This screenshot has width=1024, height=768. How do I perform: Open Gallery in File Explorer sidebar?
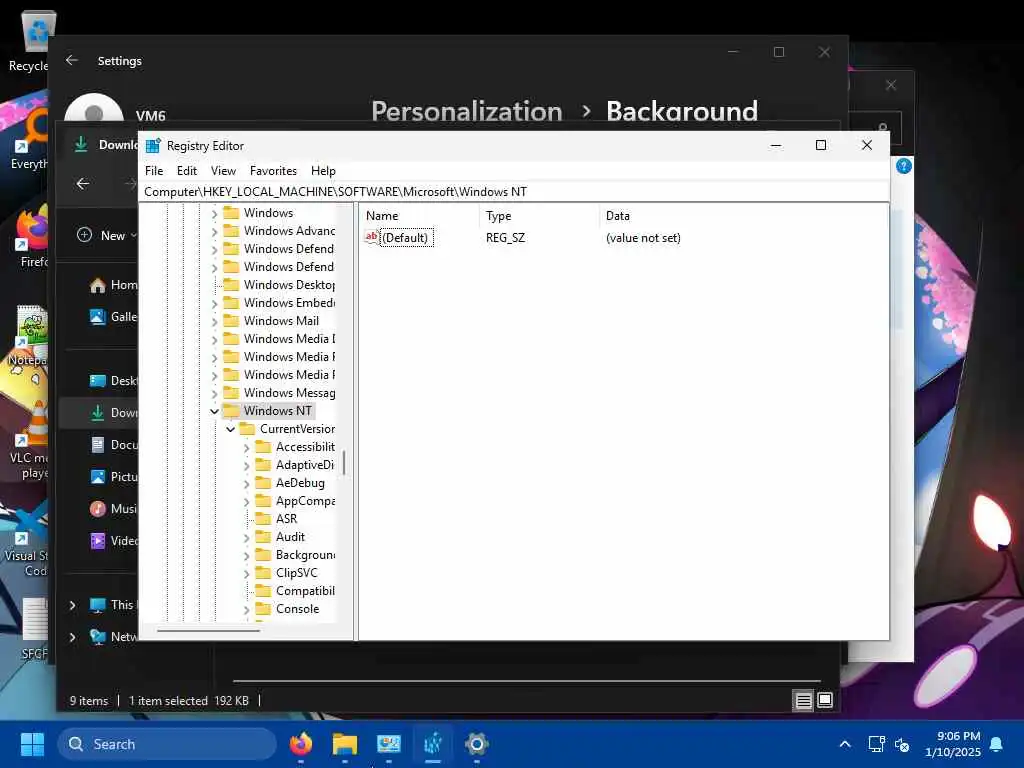[114, 317]
